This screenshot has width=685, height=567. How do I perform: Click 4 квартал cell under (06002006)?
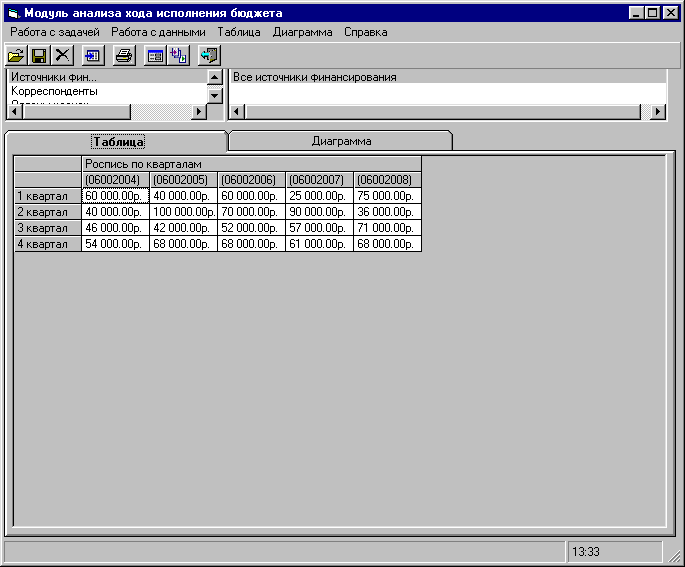point(251,244)
